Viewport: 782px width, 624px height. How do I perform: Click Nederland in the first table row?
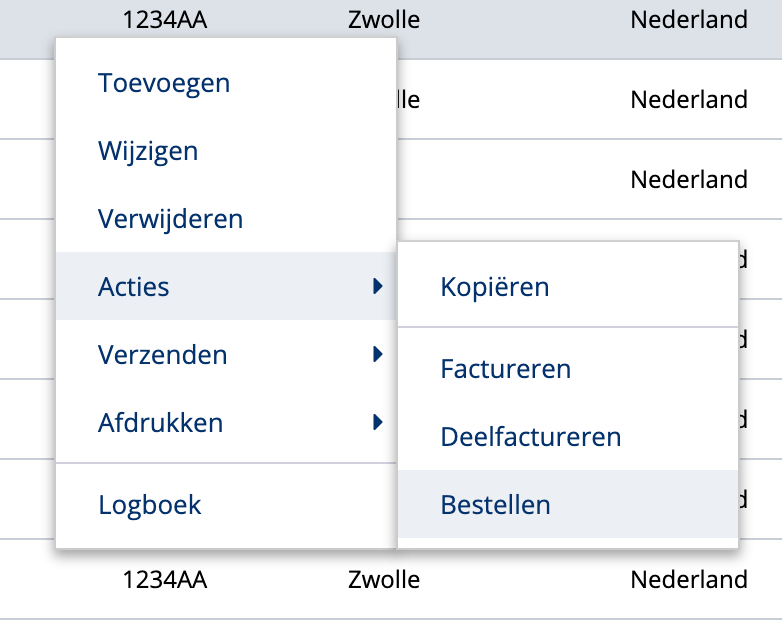689,19
